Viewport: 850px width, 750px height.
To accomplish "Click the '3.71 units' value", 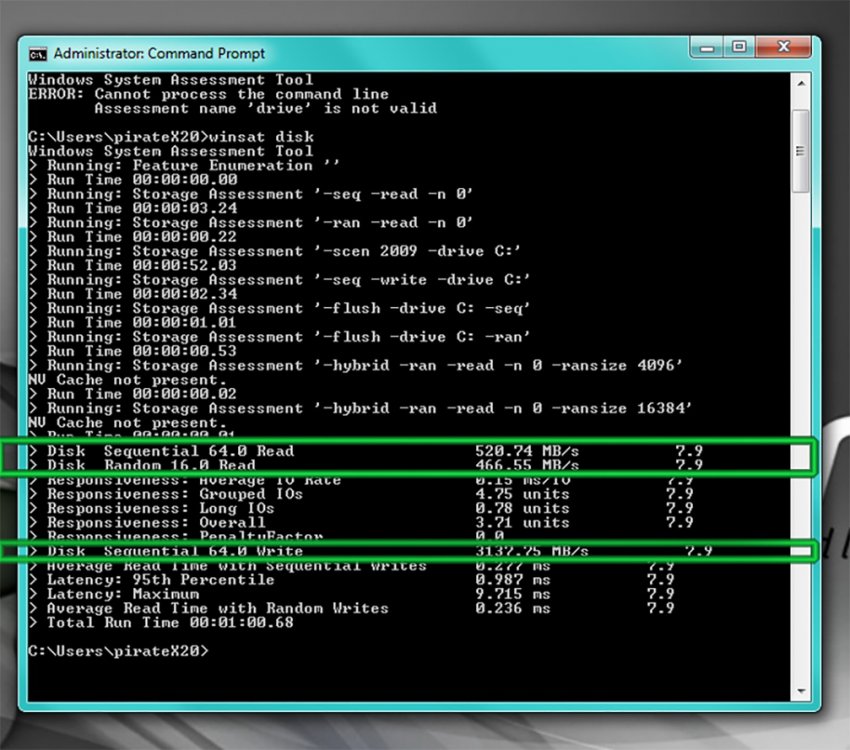I will pos(523,522).
